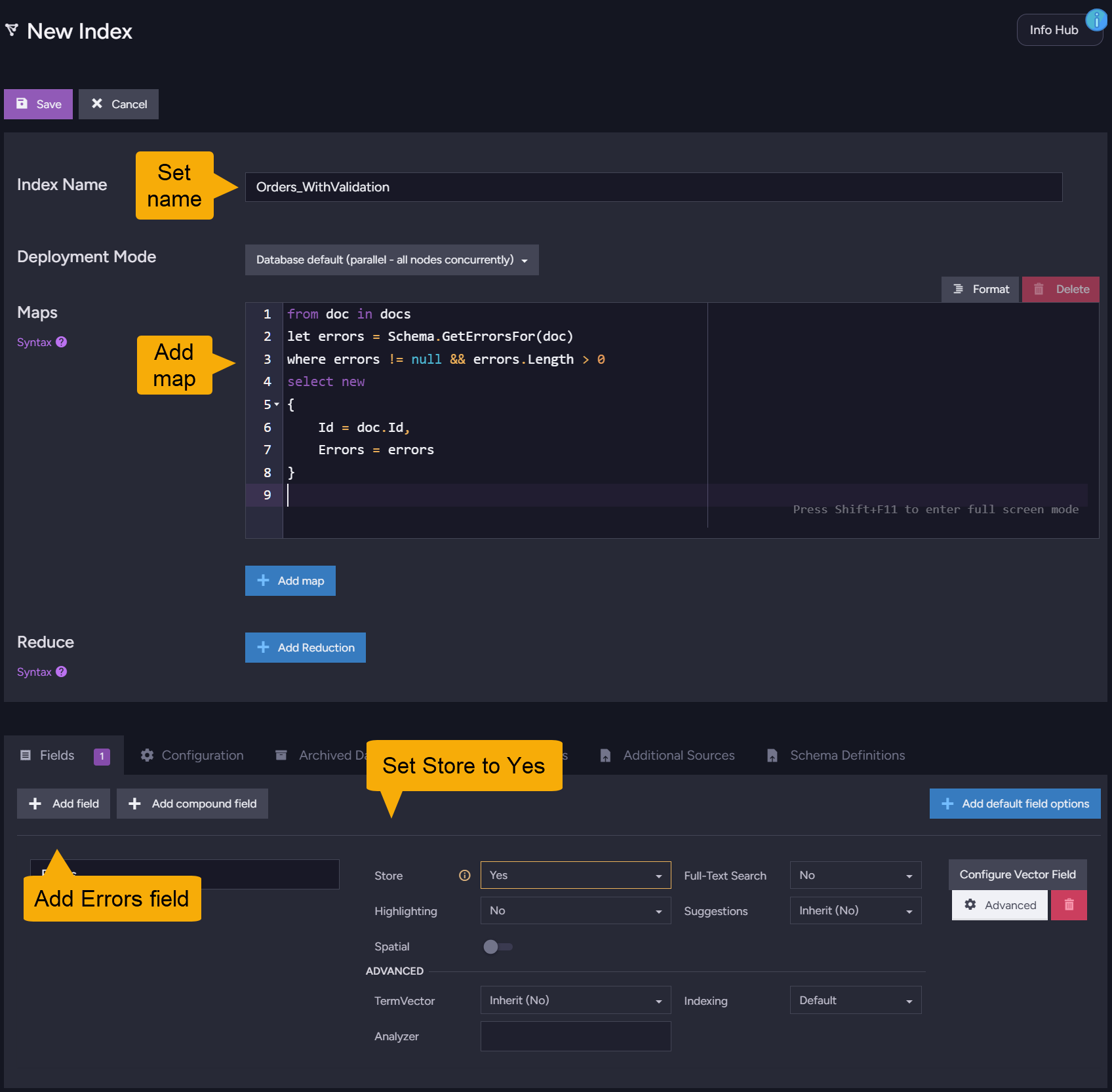Click the Index Name input field
The width and height of the screenshot is (1112, 1092).
click(x=654, y=187)
